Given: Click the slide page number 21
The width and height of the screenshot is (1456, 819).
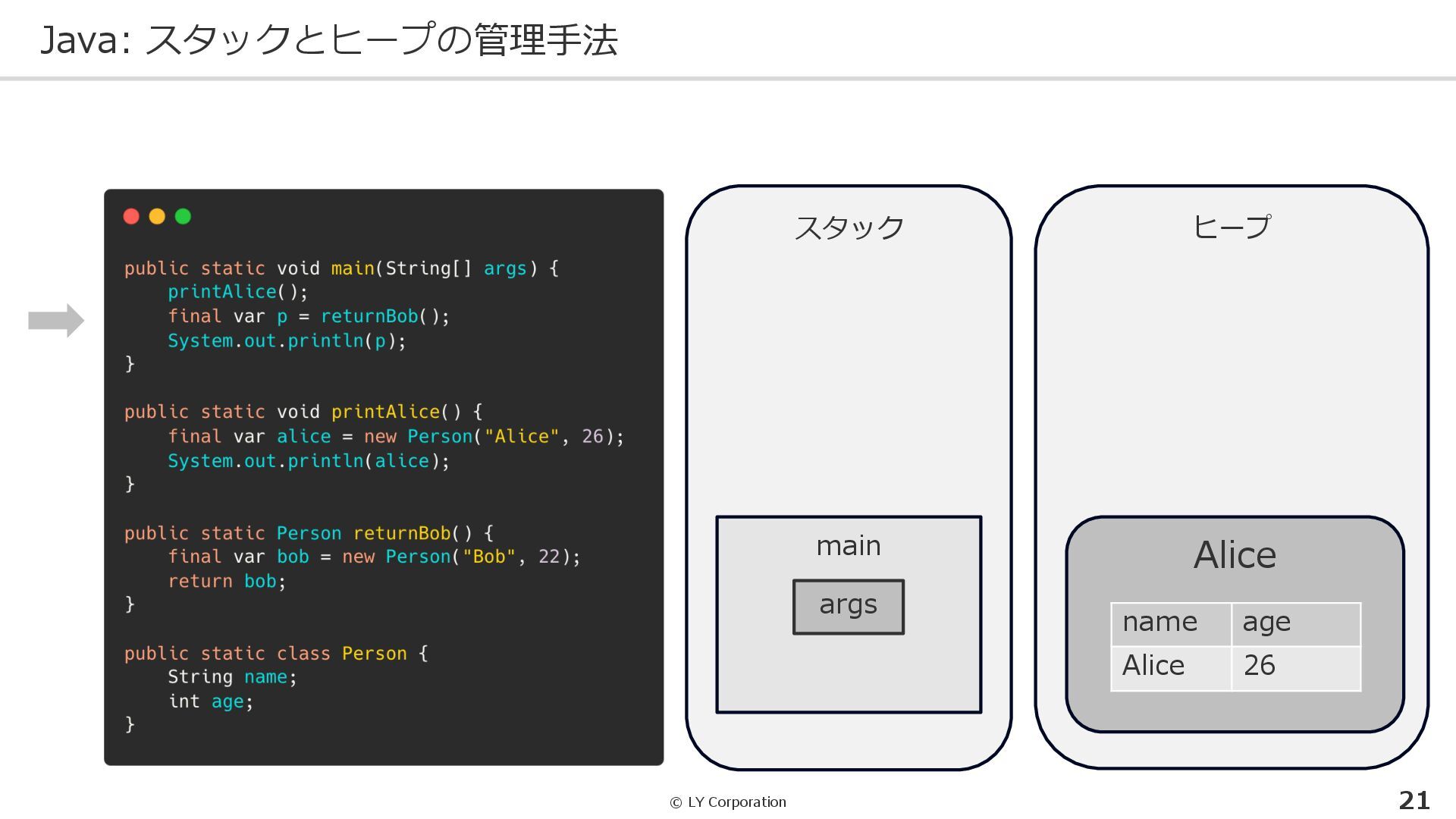Looking at the screenshot, I should (x=1414, y=801).
